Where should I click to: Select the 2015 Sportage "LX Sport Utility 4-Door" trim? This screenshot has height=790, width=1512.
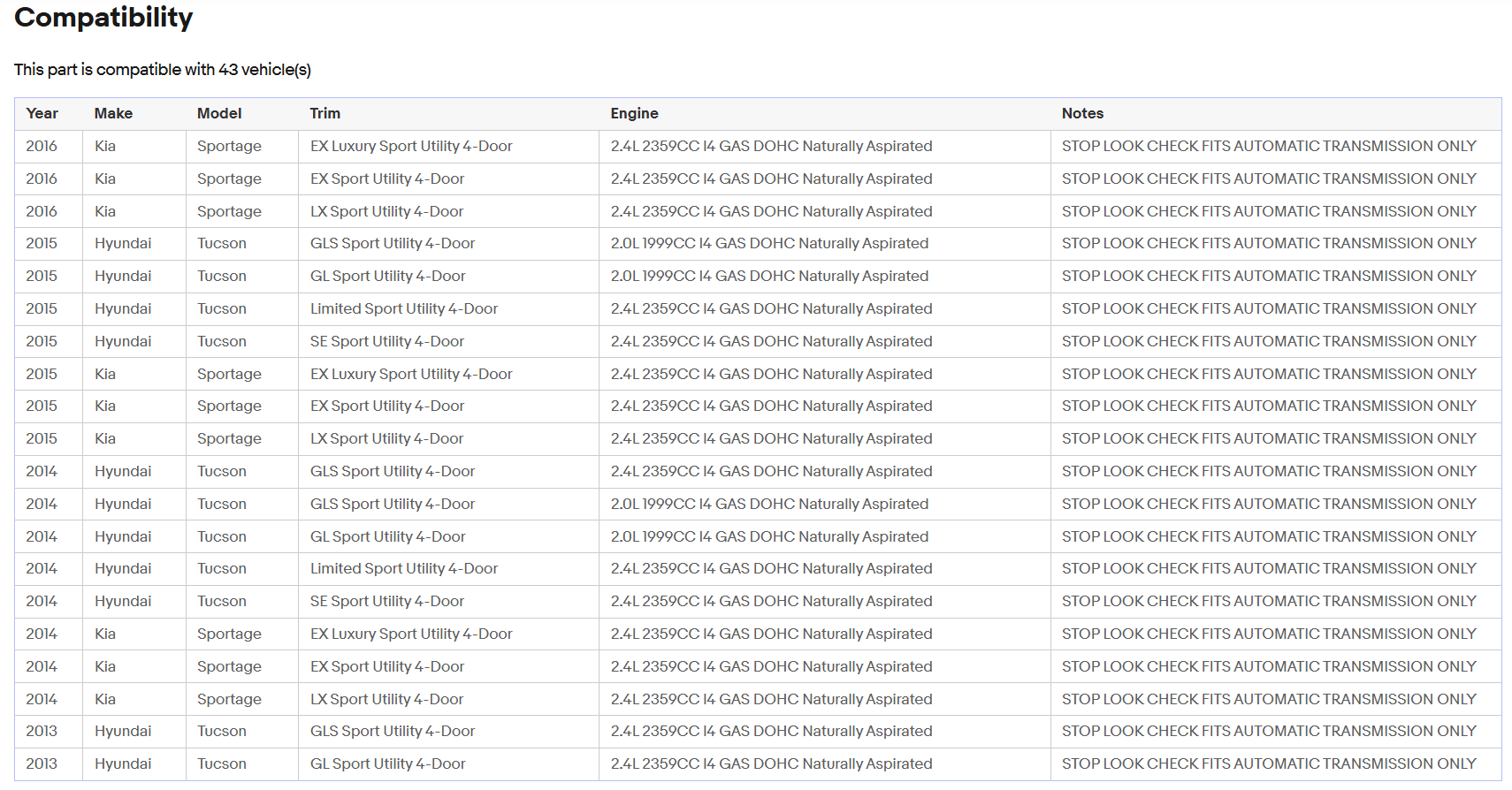click(386, 439)
